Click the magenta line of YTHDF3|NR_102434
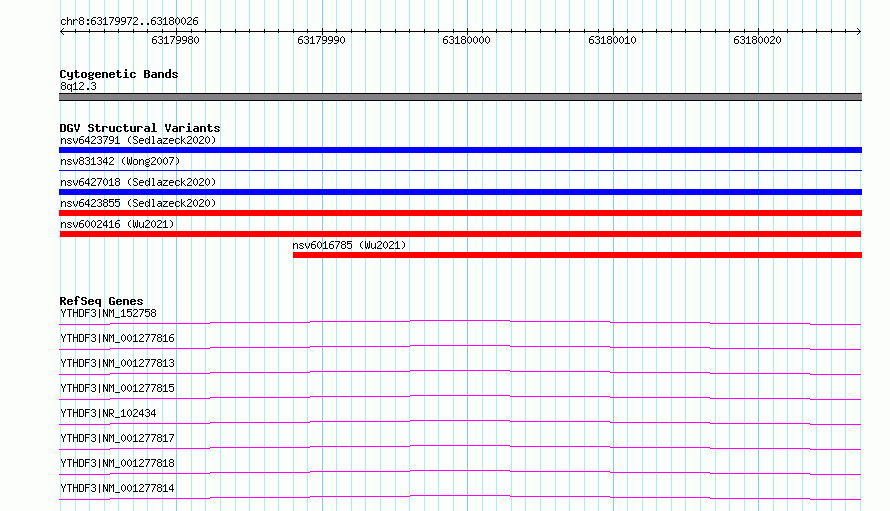The image size is (890, 511). (x=460, y=422)
